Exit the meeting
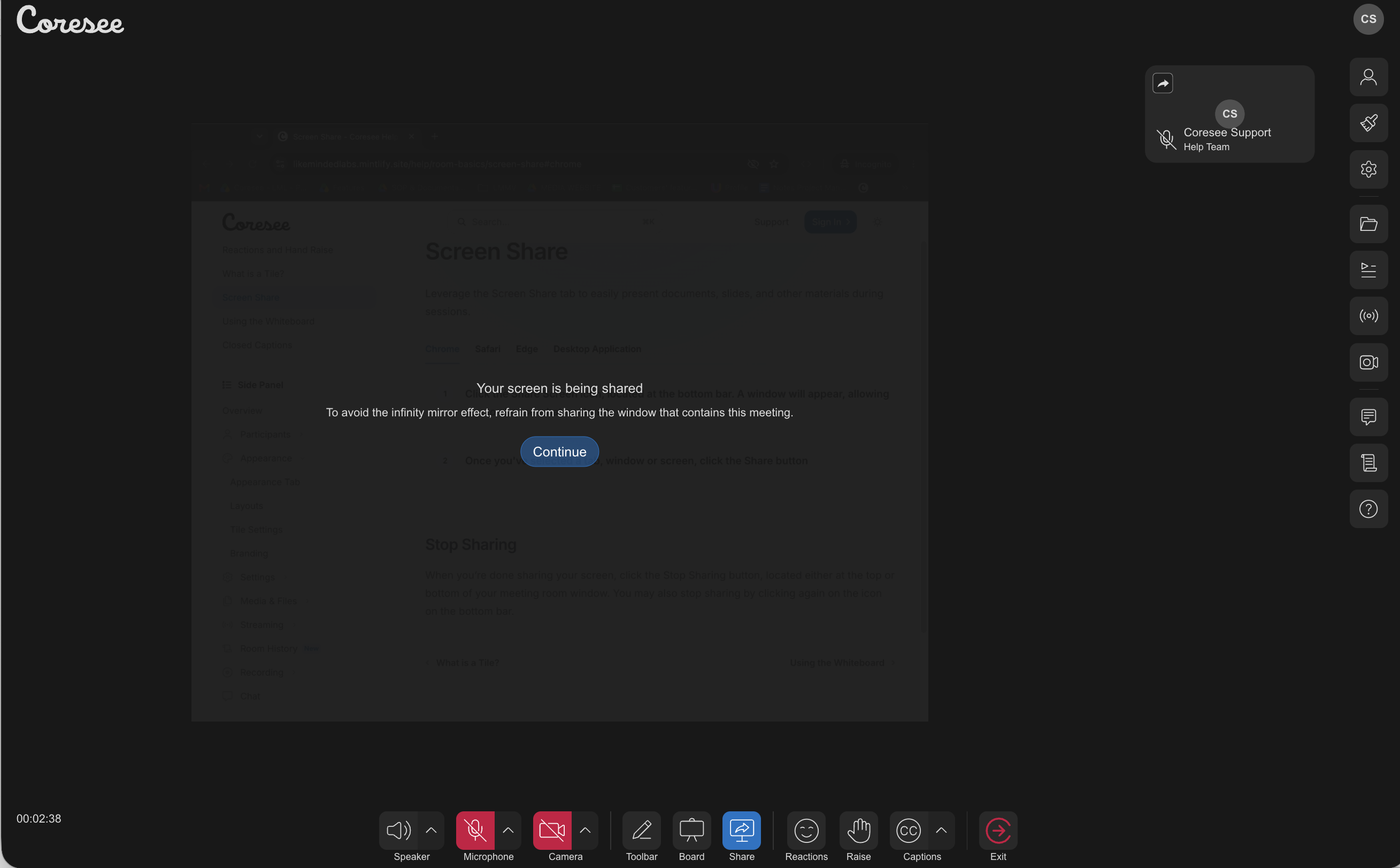The width and height of the screenshot is (1400, 868). coord(998,830)
